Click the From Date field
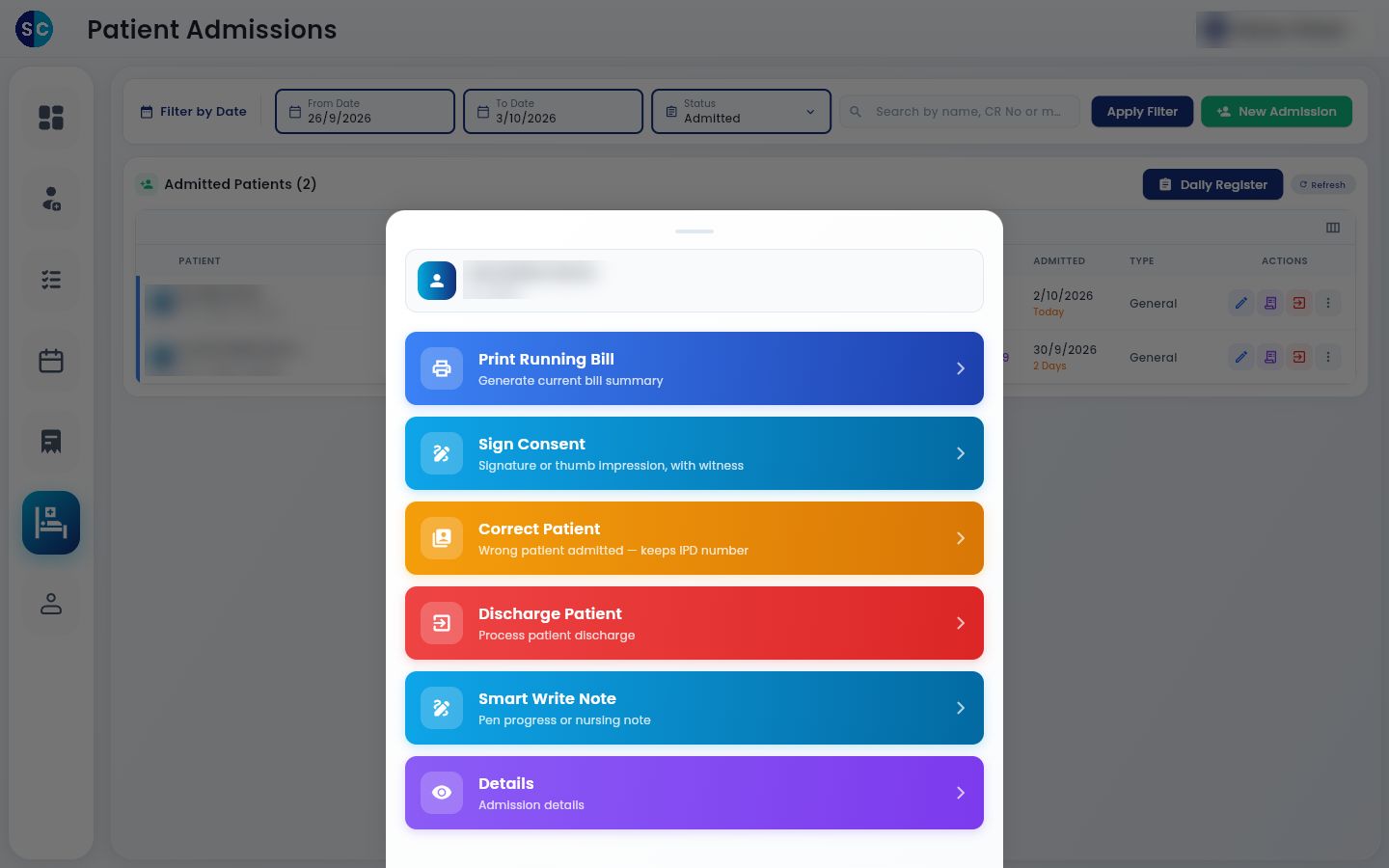1389x868 pixels. pos(365,112)
